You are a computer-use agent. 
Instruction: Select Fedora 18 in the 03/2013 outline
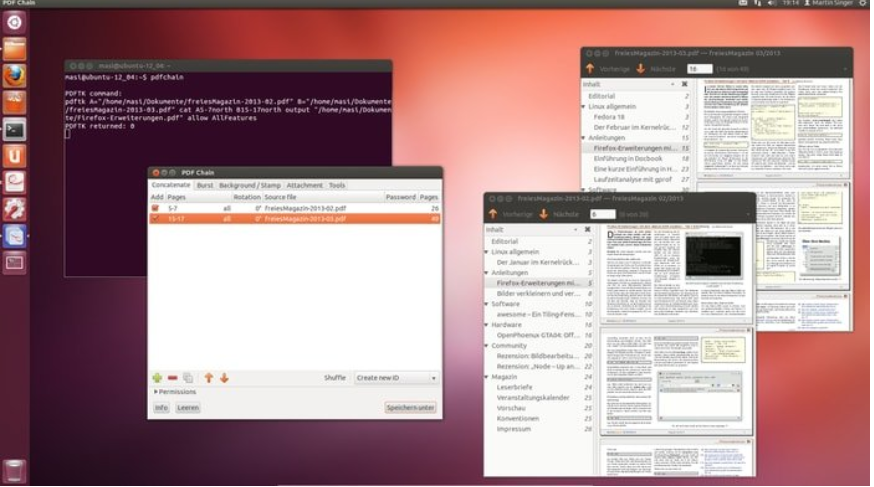pos(609,117)
